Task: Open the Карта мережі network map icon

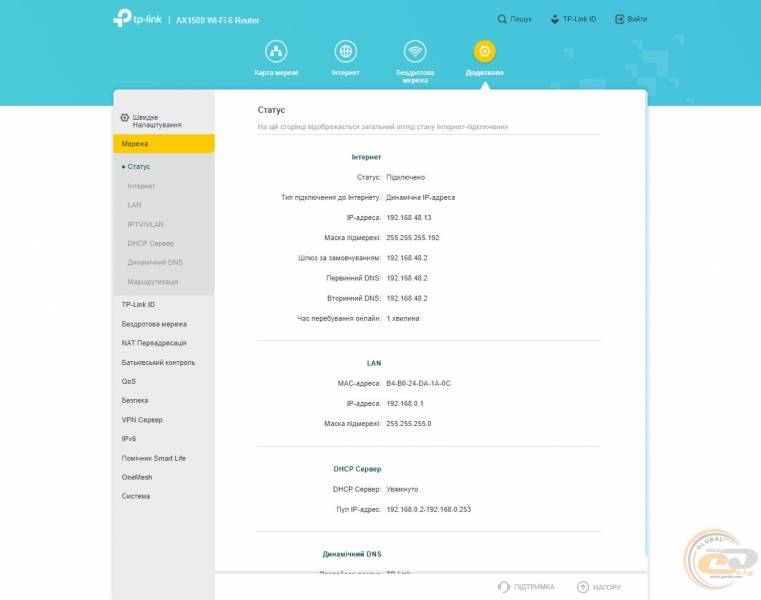Action: (x=276, y=51)
